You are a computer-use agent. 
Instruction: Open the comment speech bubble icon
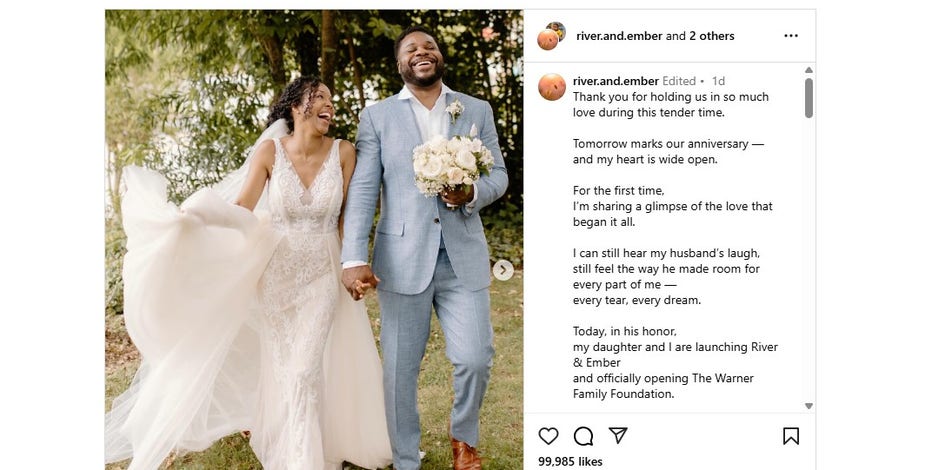pyautogui.click(x=583, y=436)
